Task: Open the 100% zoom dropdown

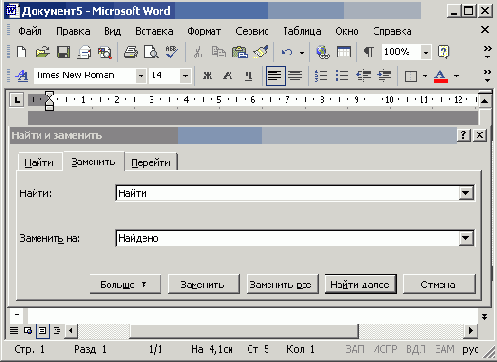Action: 426,52
